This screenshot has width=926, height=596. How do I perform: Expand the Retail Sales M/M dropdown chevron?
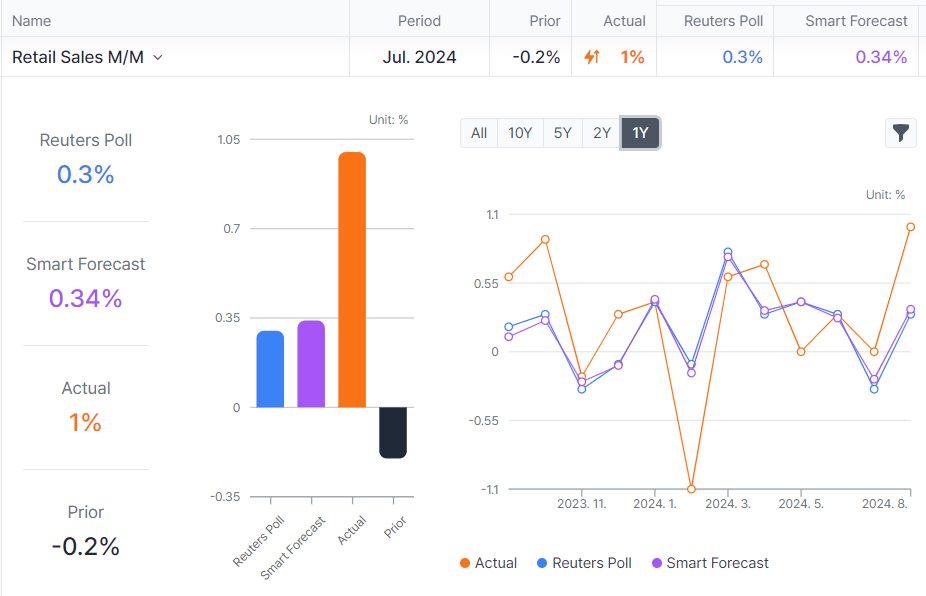(x=158, y=58)
